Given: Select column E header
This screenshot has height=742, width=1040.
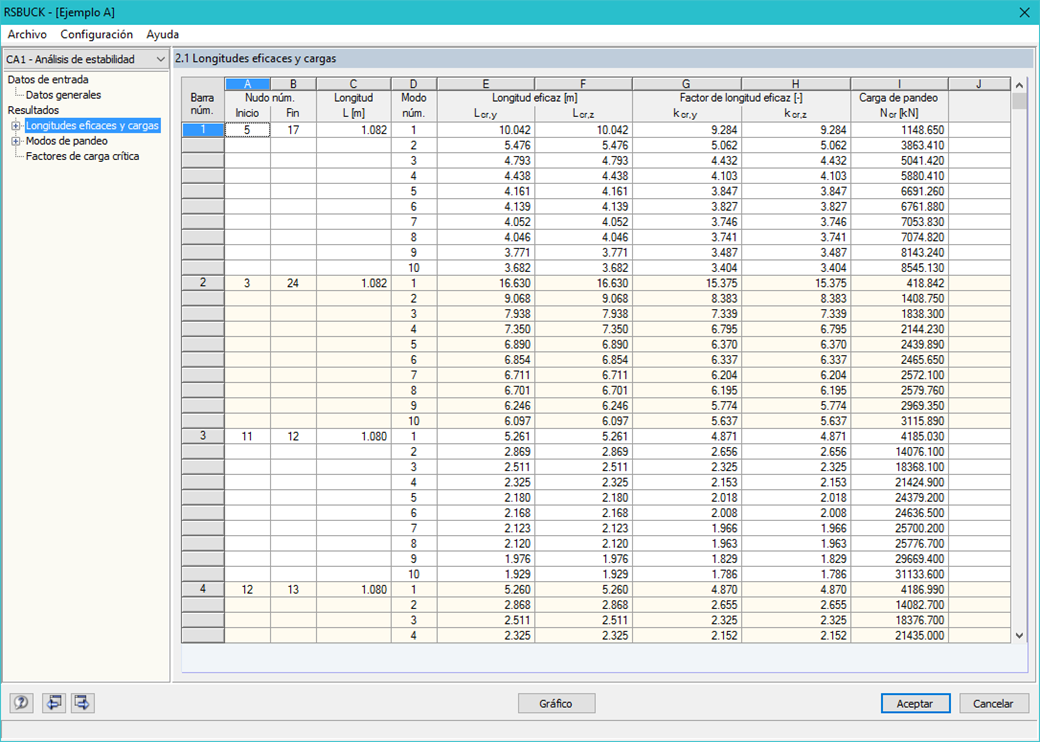Looking at the screenshot, I should click(486, 84).
